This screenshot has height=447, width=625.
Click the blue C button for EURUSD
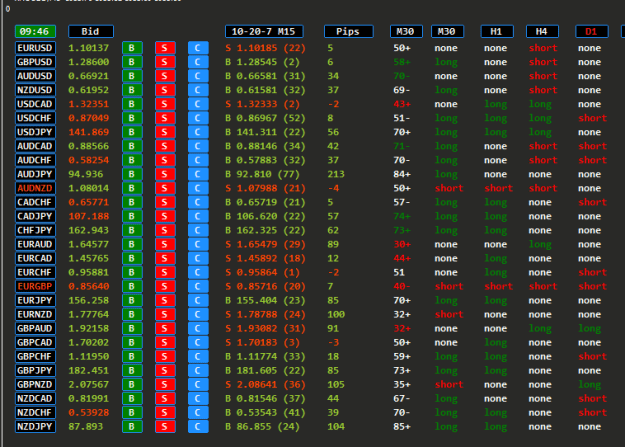(x=198, y=48)
